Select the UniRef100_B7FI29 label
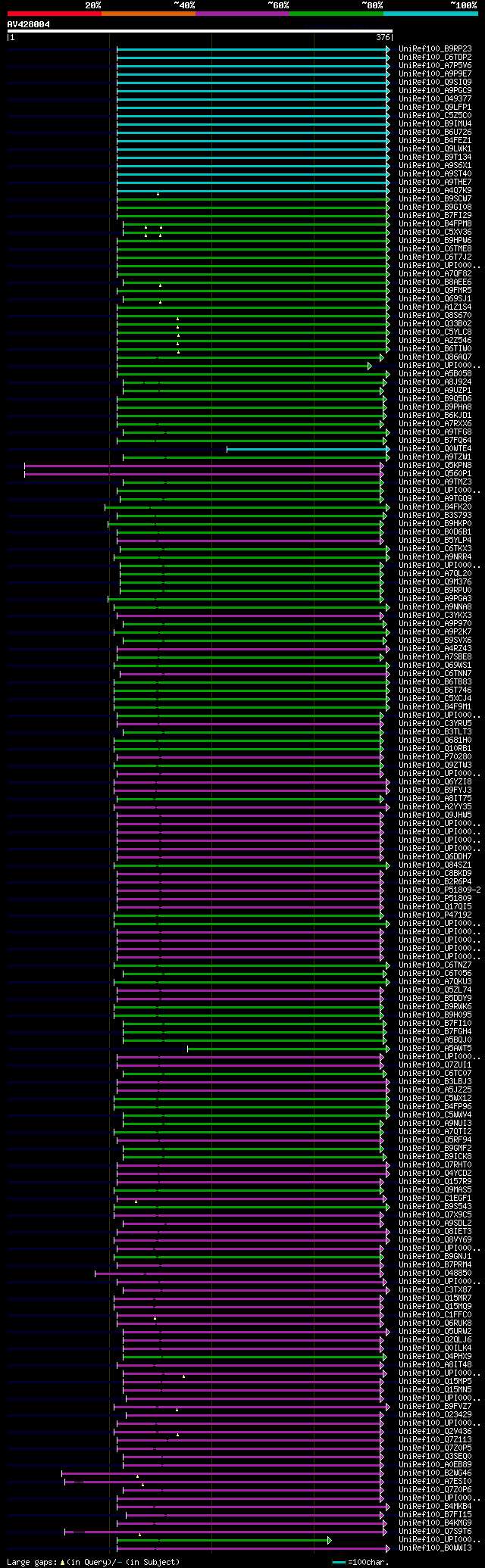This screenshot has height=1568, width=485. [435, 216]
